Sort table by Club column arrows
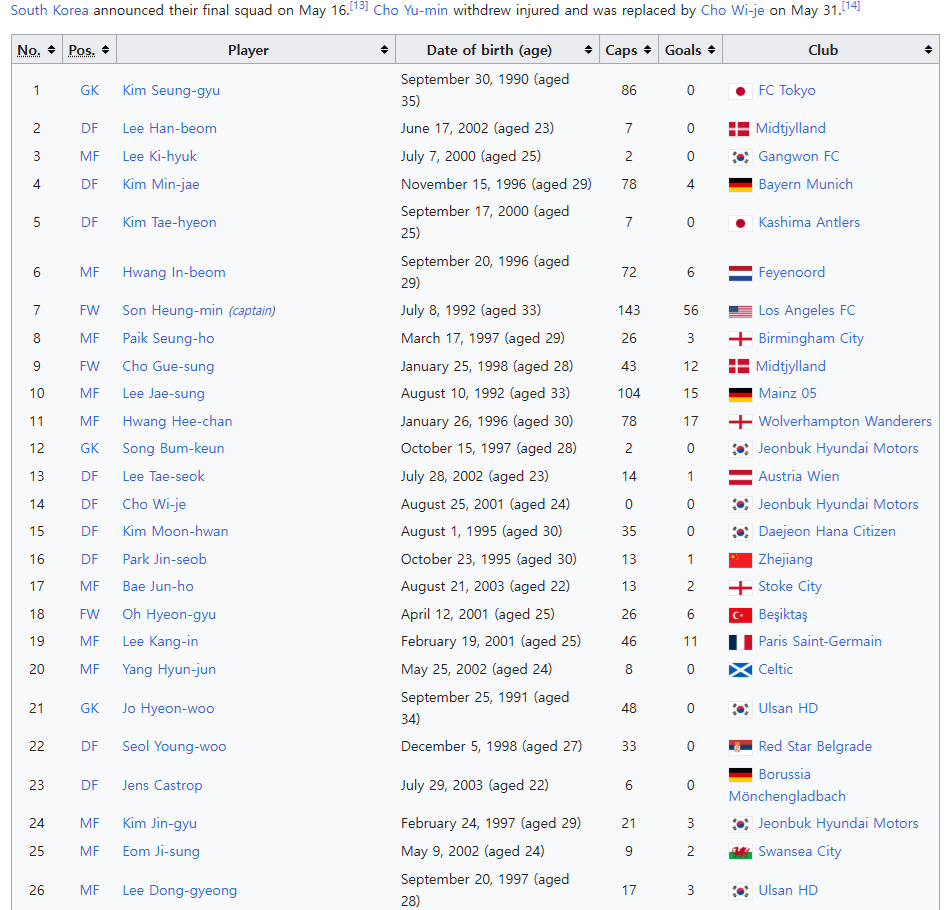 pos(929,50)
